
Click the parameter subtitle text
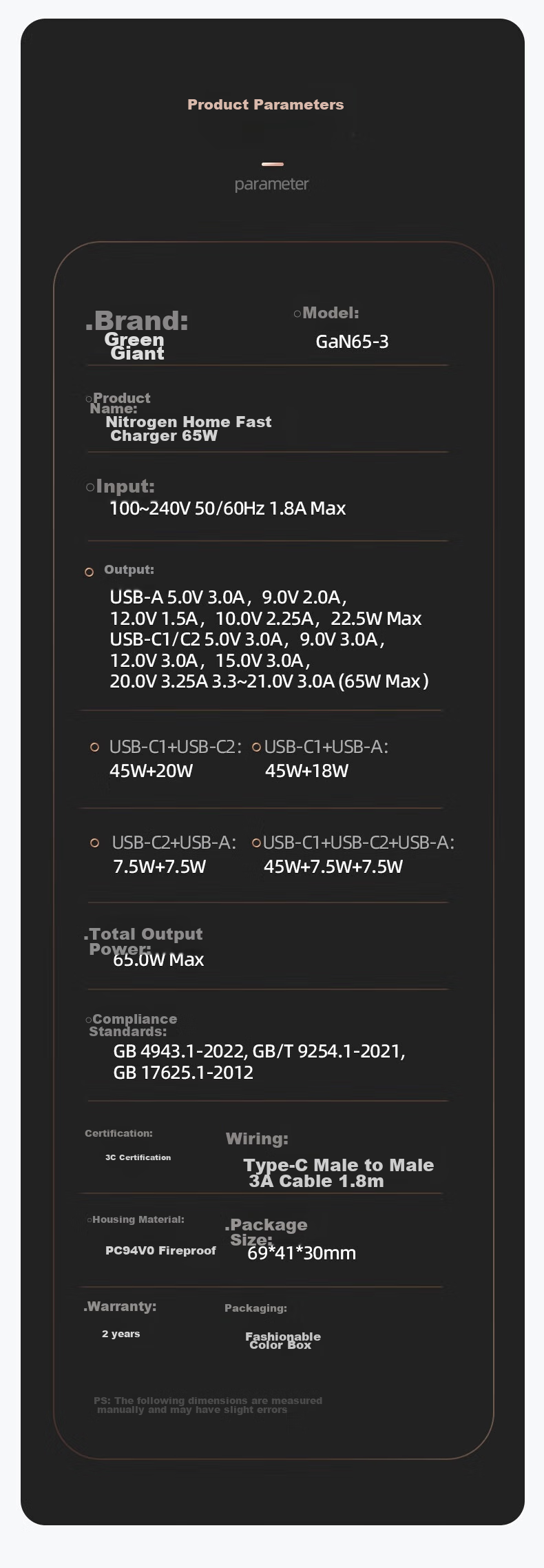pyautogui.click(x=271, y=184)
